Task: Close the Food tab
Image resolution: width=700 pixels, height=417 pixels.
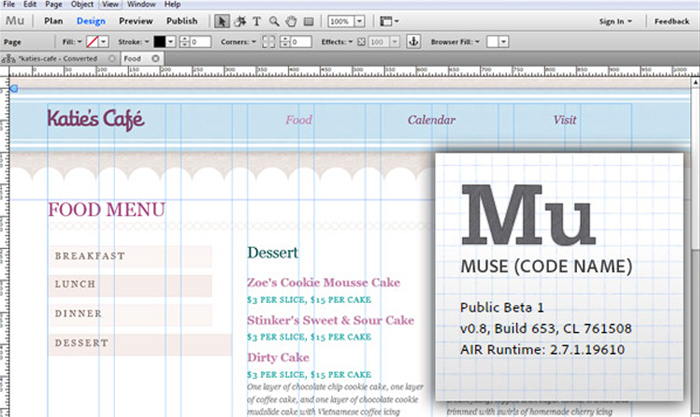Action: 155,58
